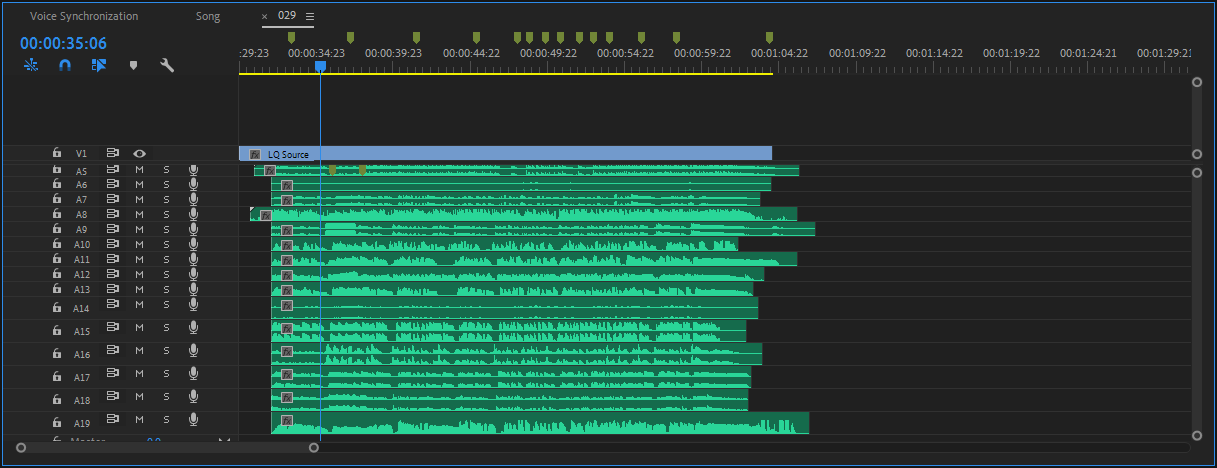Click left handle of horizontal zoom scrollbar

tap(21, 447)
